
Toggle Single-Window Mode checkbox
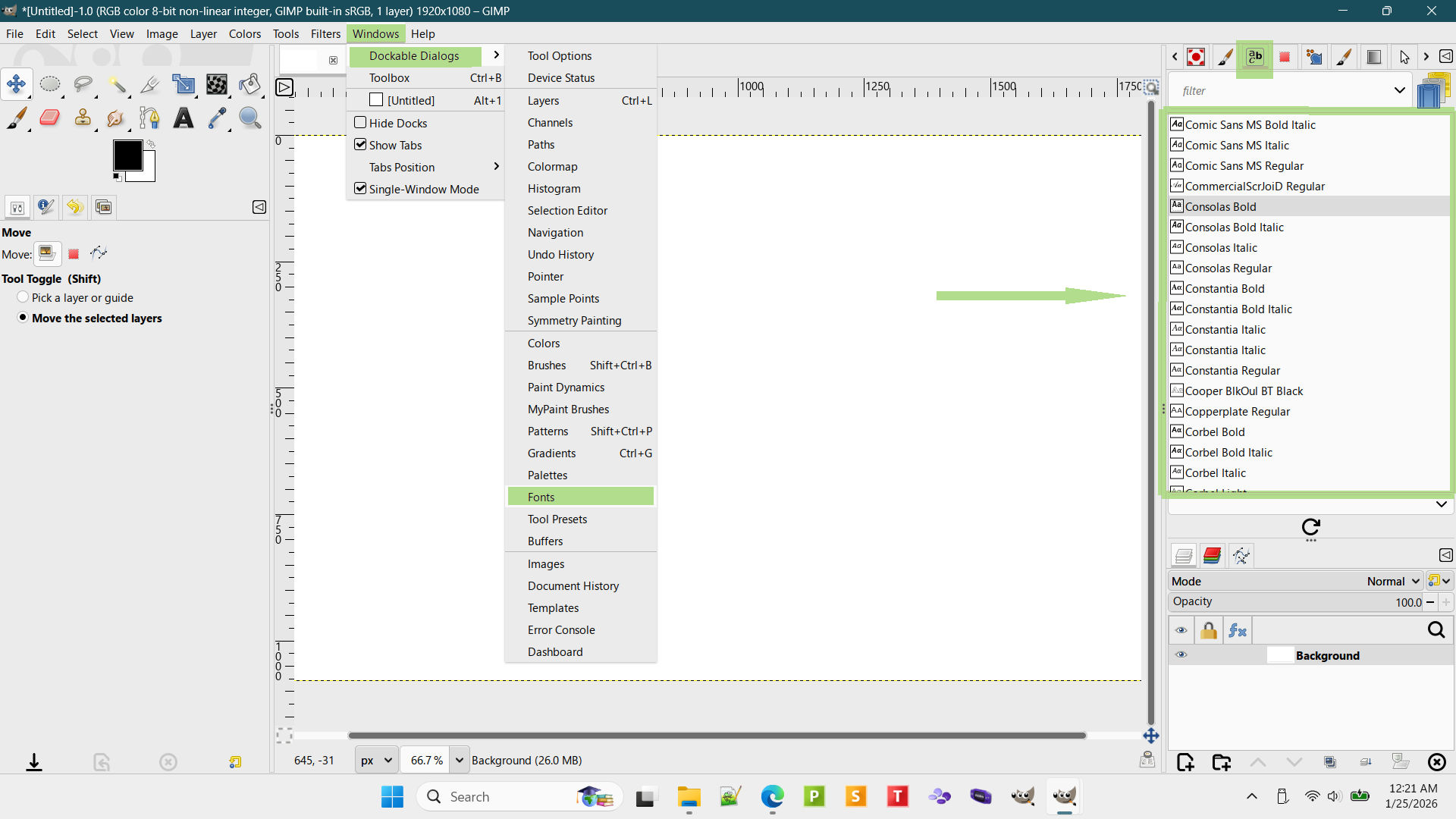coord(360,189)
